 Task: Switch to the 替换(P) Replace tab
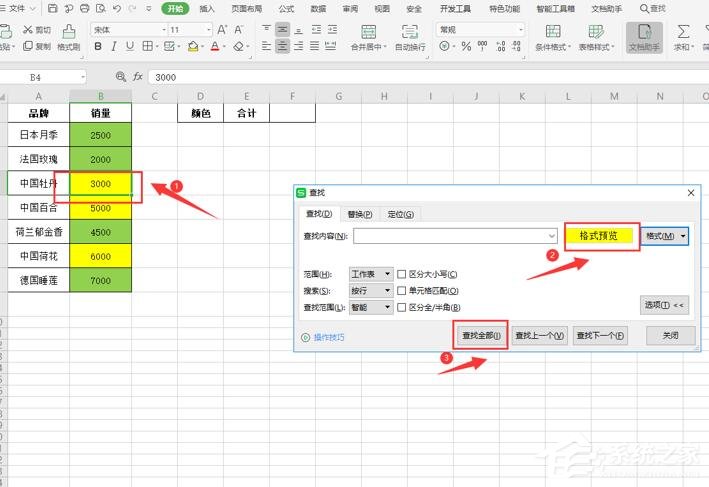pyautogui.click(x=359, y=214)
